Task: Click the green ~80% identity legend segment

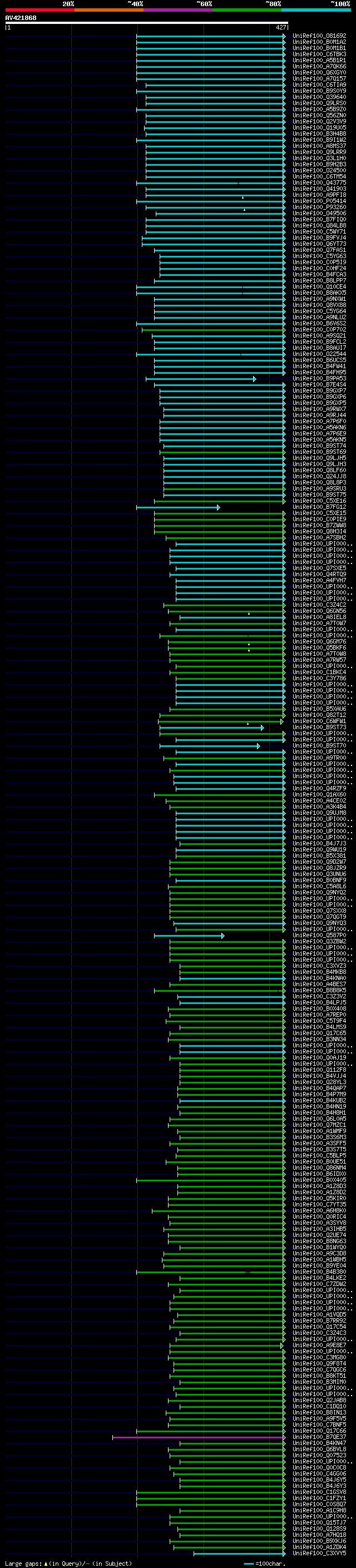Action: [247, 10]
